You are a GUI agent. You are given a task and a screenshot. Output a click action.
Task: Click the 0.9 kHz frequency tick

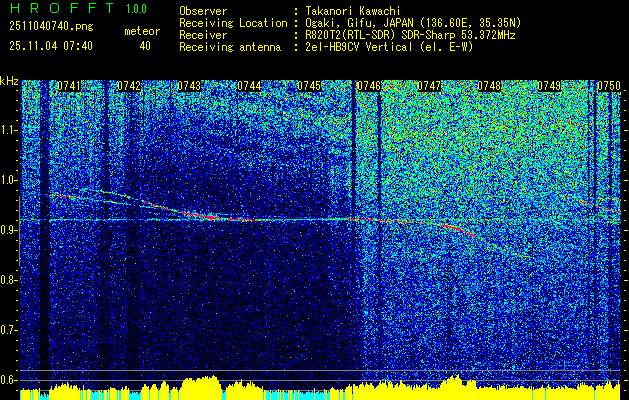(x=9, y=229)
